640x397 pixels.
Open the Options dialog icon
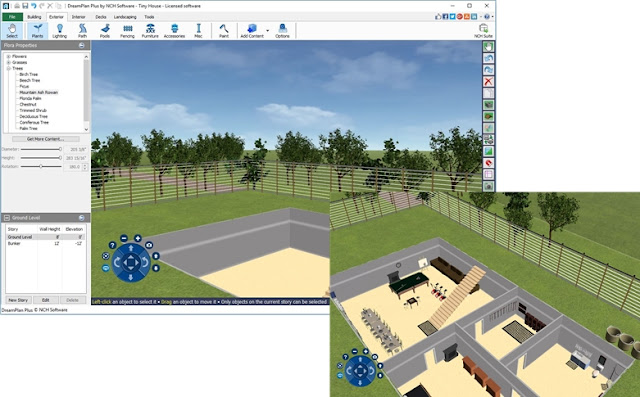(282, 31)
